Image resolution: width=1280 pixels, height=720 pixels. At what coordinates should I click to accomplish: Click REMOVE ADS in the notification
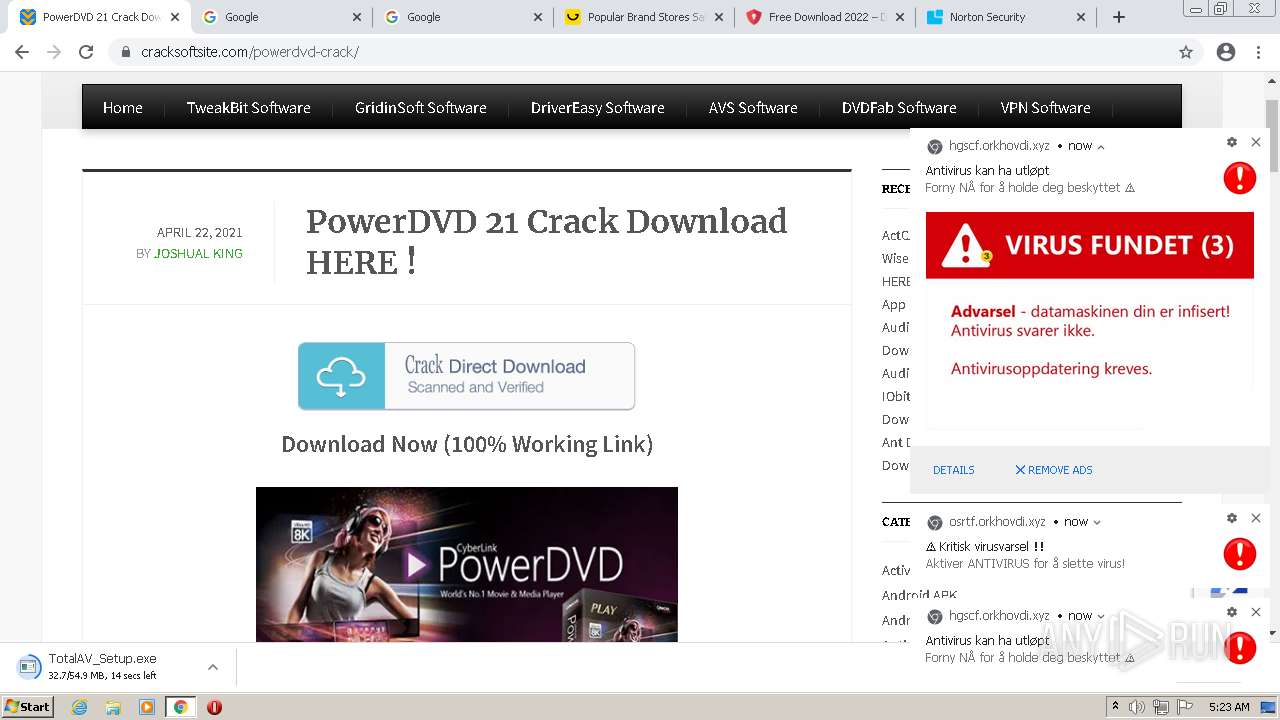point(1054,470)
